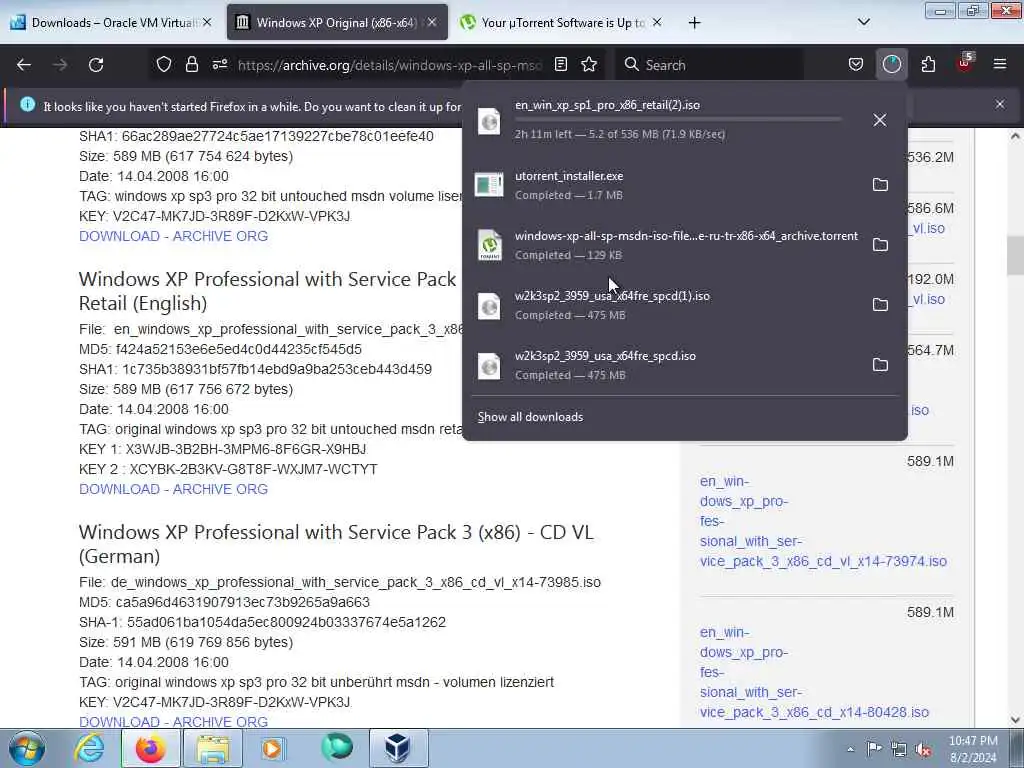The width and height of the screenshot is (1024, 768).
Task: Click the 589.1M size above cd_vl_x14-73974.iso
Action: pos(930,462)
